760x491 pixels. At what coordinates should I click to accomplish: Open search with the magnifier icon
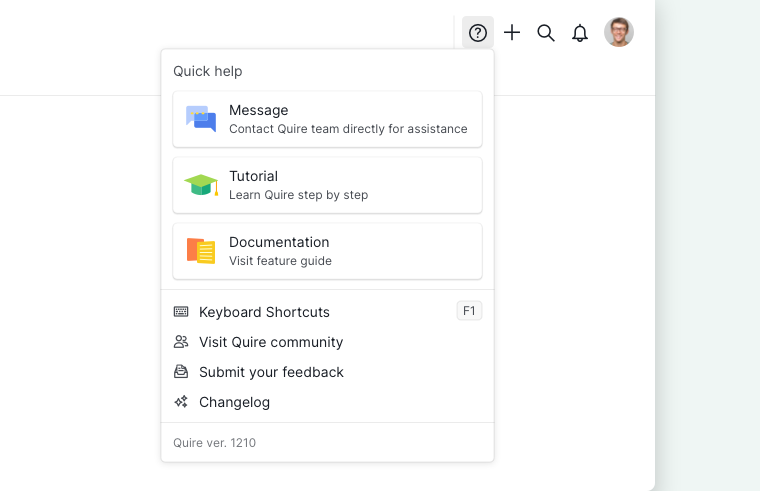[x=546, y=32]
